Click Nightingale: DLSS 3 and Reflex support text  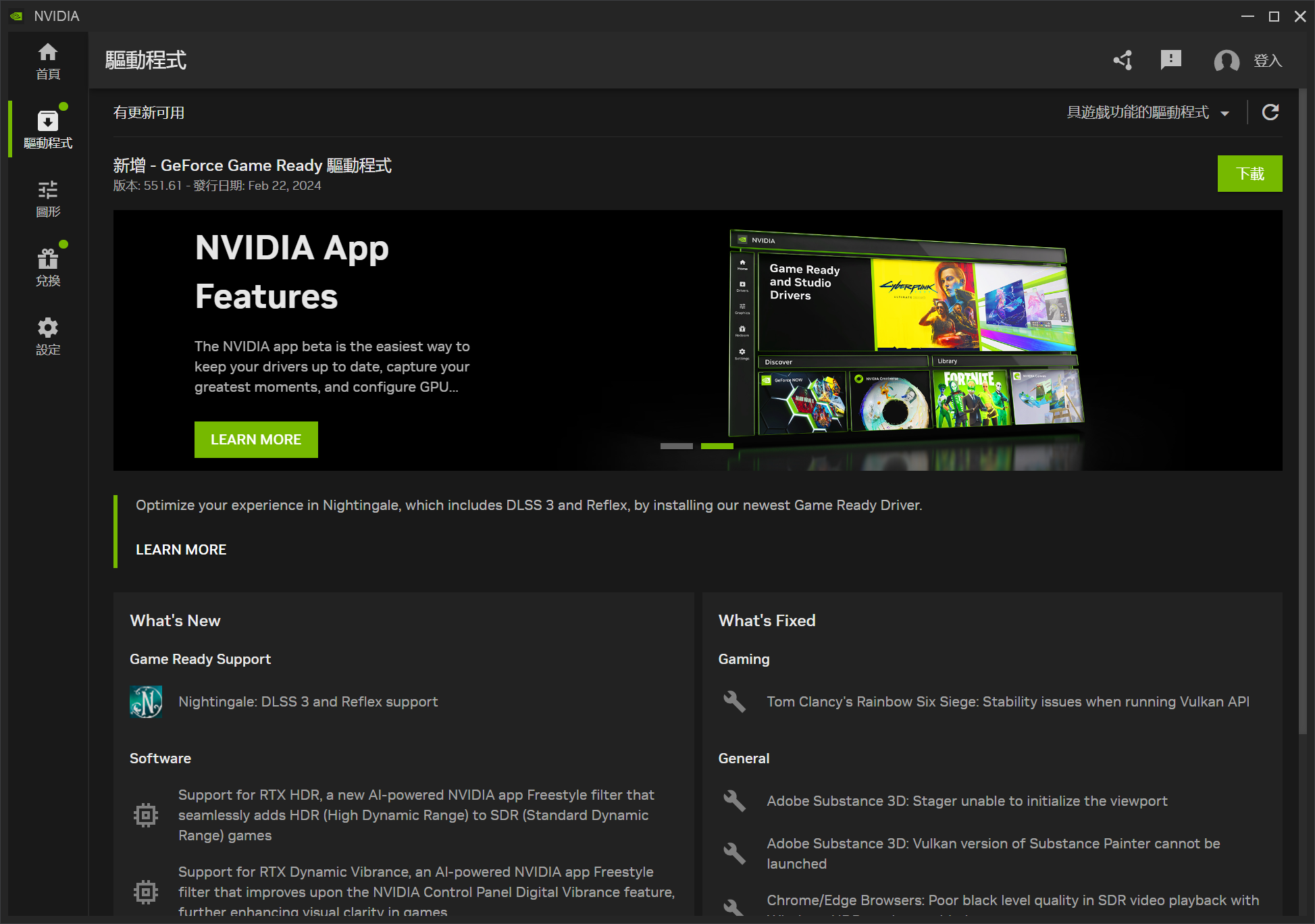[308, 702]
